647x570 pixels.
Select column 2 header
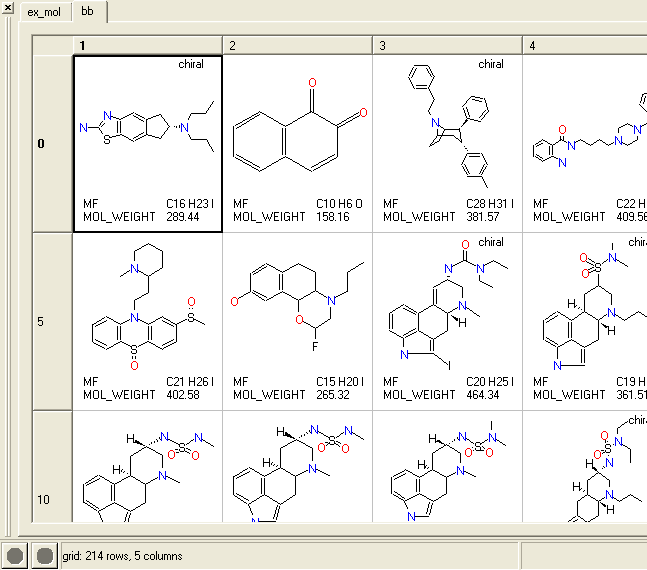click(297, 45)
